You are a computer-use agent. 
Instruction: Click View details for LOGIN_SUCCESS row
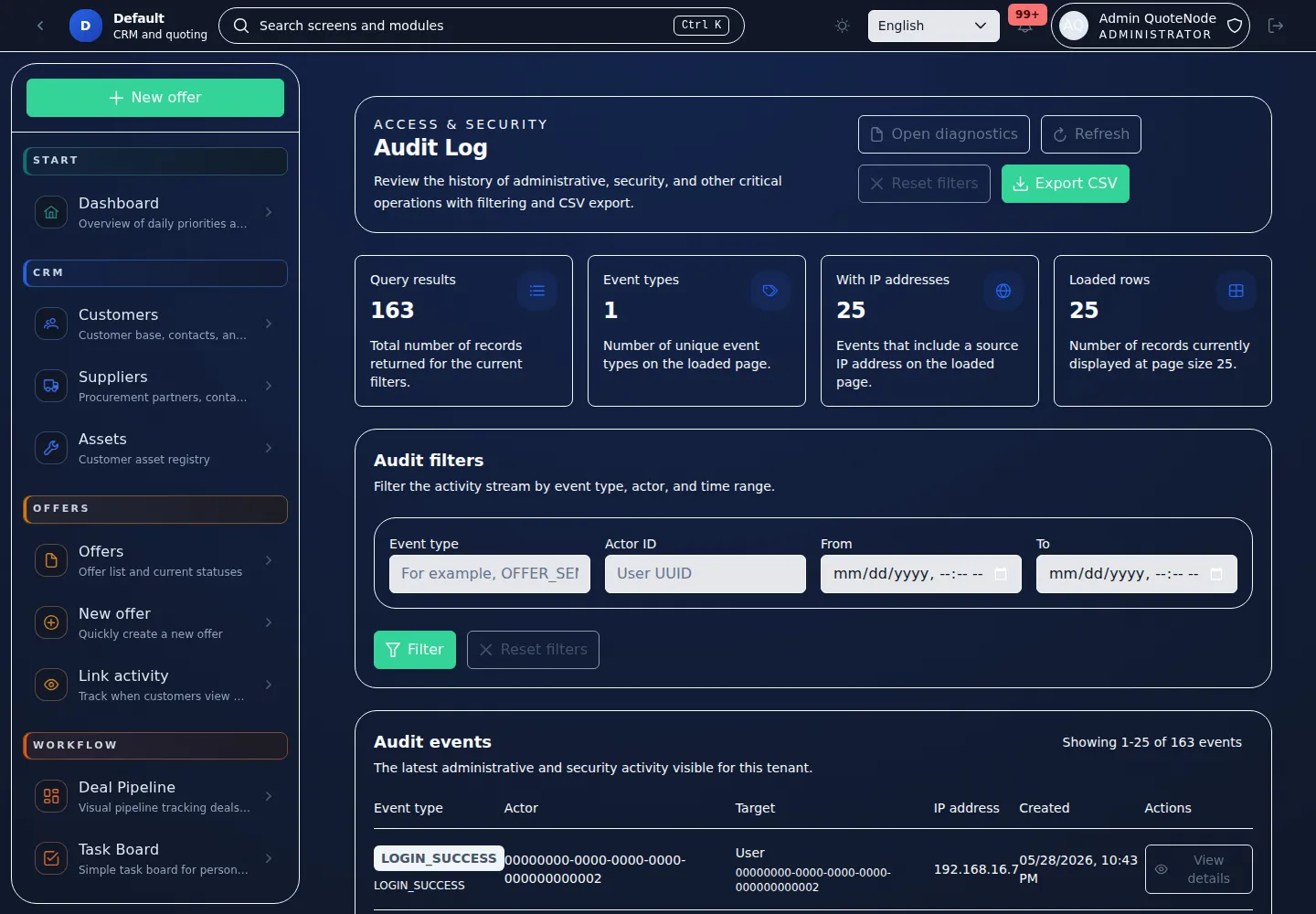[x=1199, y=869]
